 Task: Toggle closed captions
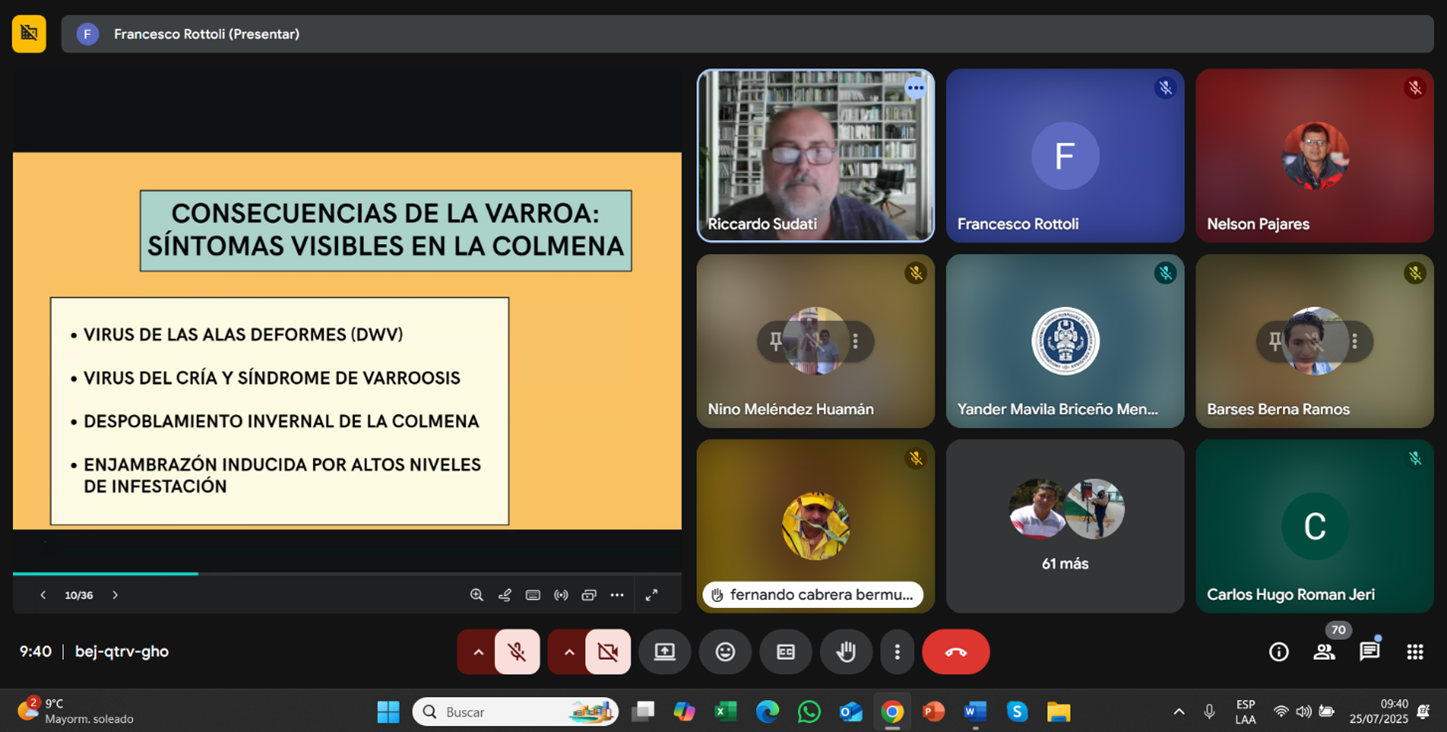pyautogui.click(x=786, y=652)
